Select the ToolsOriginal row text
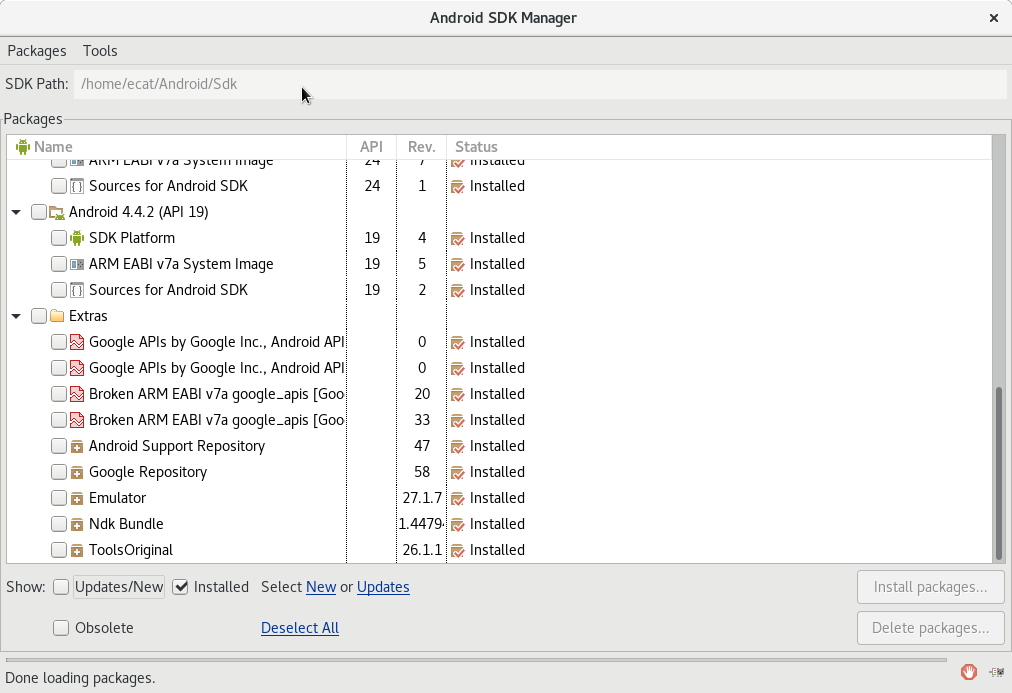1012x693 pixels. [131, 550]
